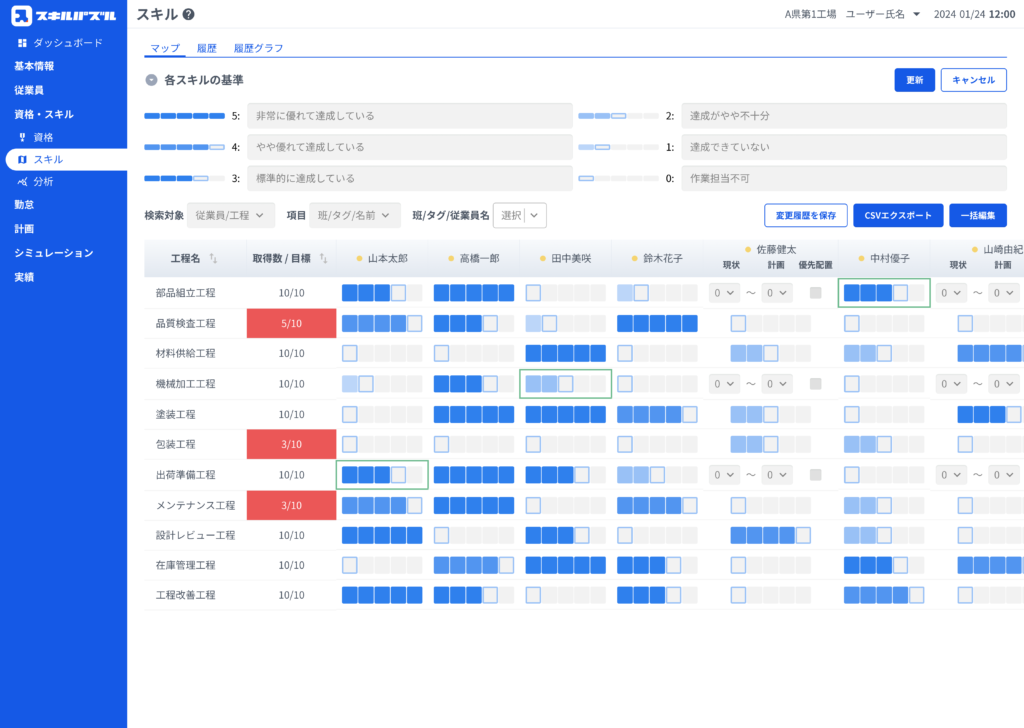Switch to the 履歴グラフ tab
The height and width of the screenshot is (728, 1024).
(x=258, y=48)
